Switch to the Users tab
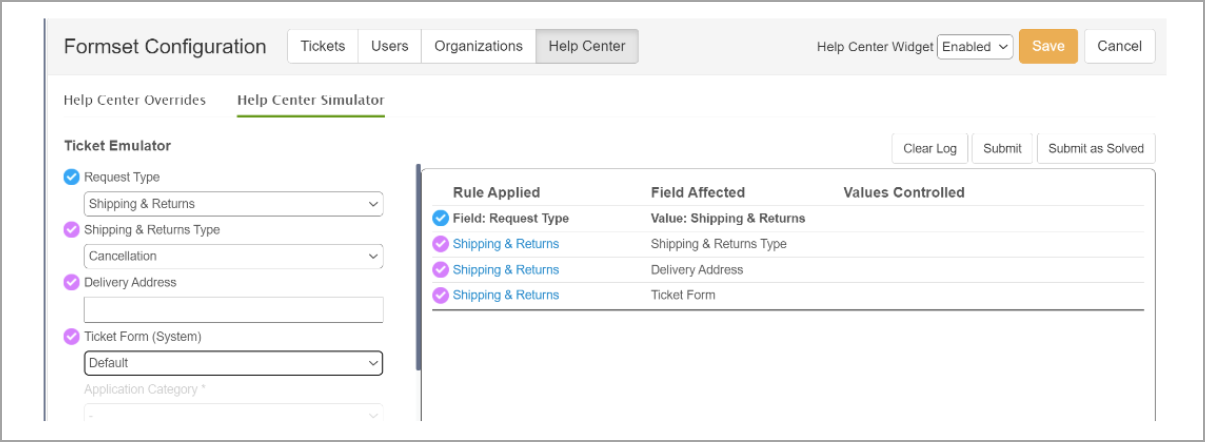 389,46
